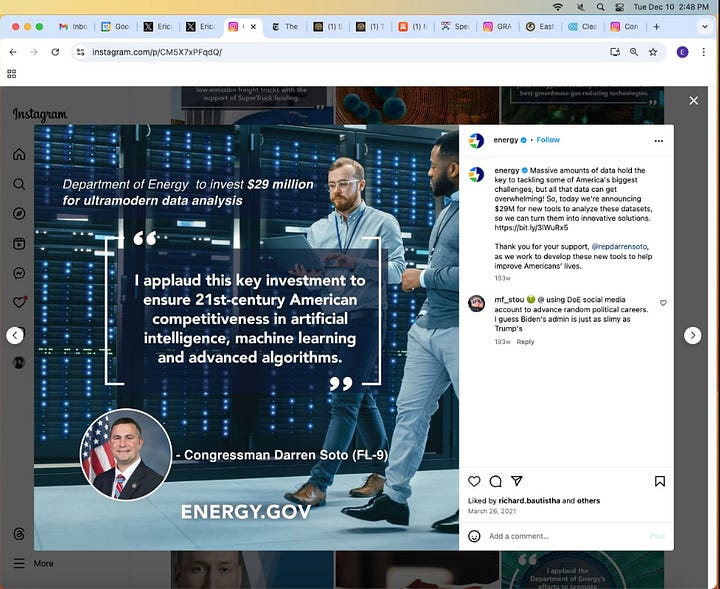Screen dimensions: 720x589
Task: Click the Instagram logo wordmark
Action: coord(39,114)
